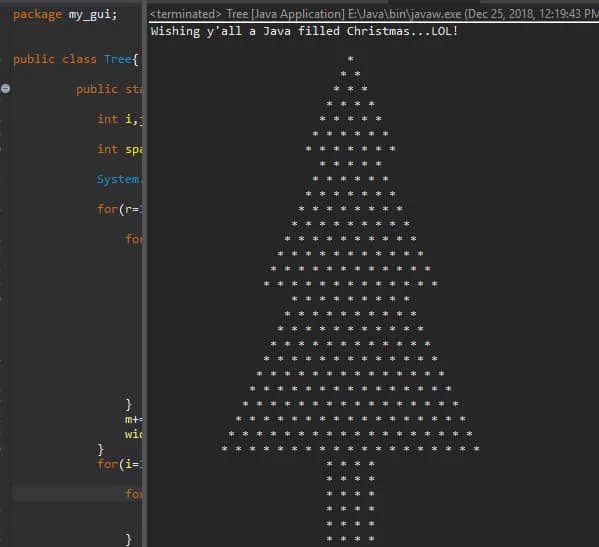Click the 'public class Tree{' declaration
This screenshot has width=599, height=547.
tap(76, 60)
